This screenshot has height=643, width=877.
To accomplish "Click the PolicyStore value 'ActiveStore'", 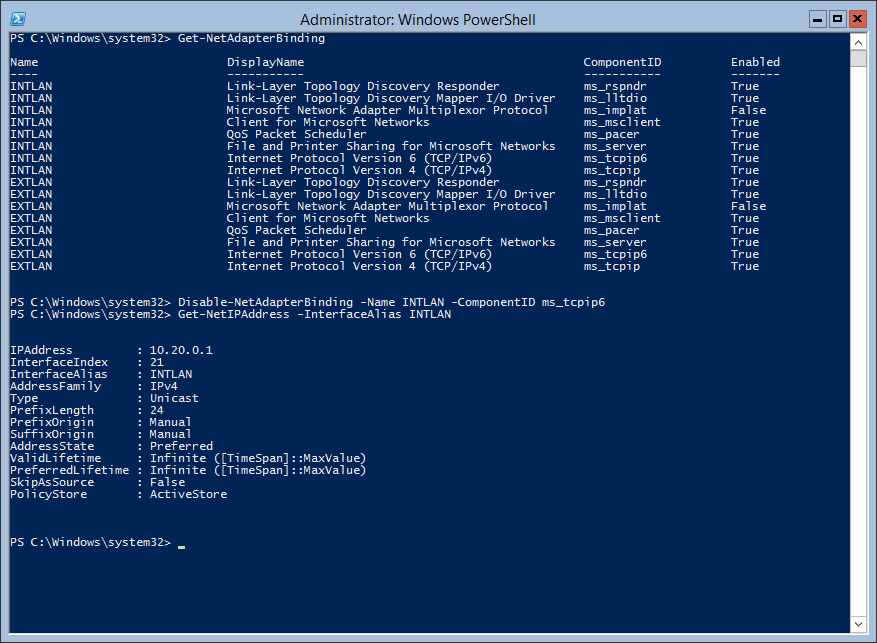I will tap(188, 495).
